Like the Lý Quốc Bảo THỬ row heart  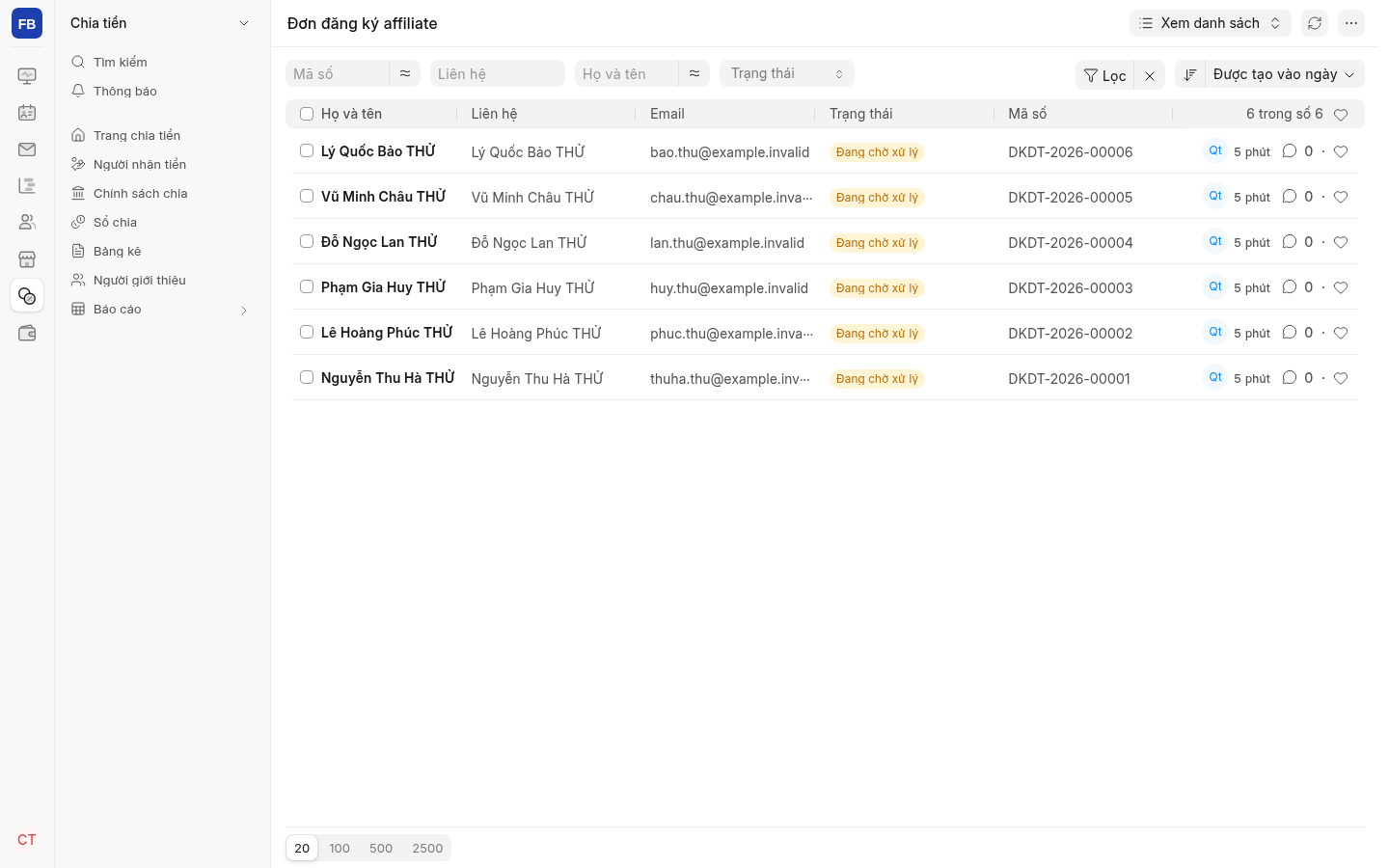coord(1341,151)
